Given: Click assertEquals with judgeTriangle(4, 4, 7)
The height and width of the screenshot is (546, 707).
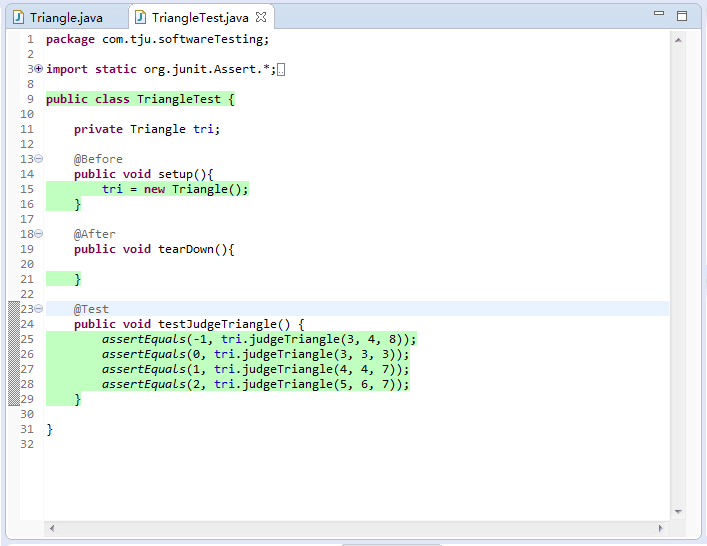Looking at the screenshot, I should (255, 369).
